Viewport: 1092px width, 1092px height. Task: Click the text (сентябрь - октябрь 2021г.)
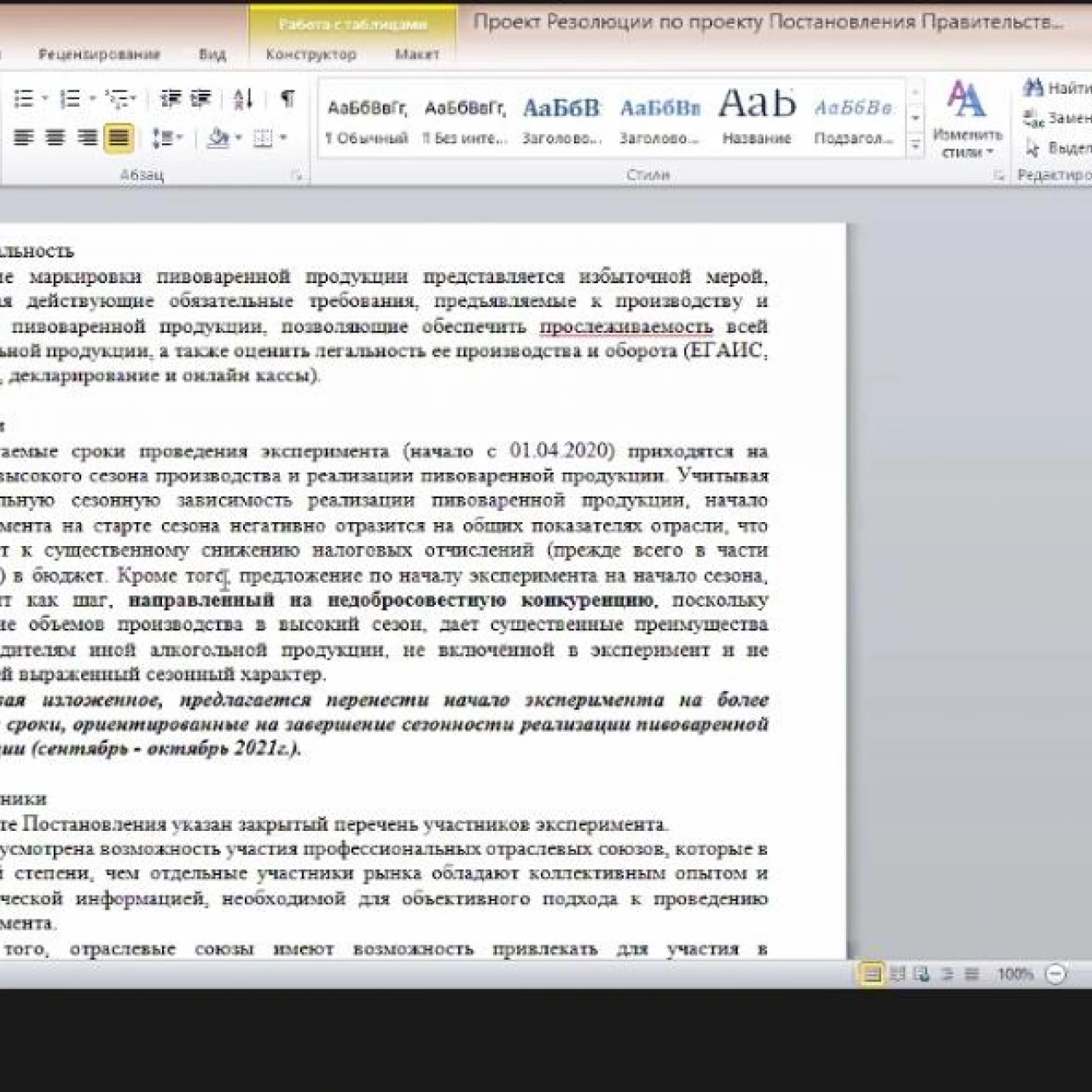click(x=166, y=749)
